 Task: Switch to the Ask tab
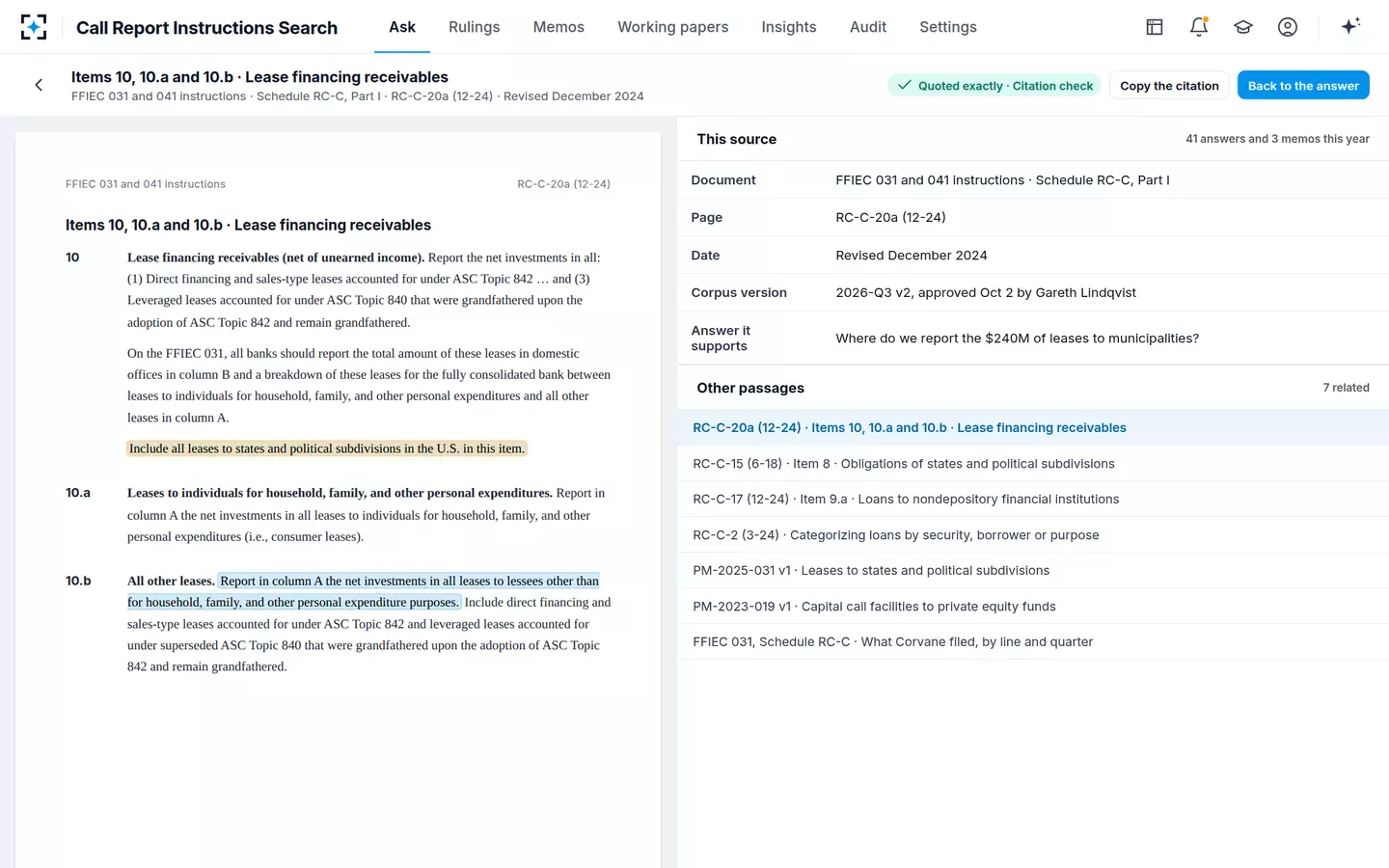pyautogui.click(x=402, y=27)
